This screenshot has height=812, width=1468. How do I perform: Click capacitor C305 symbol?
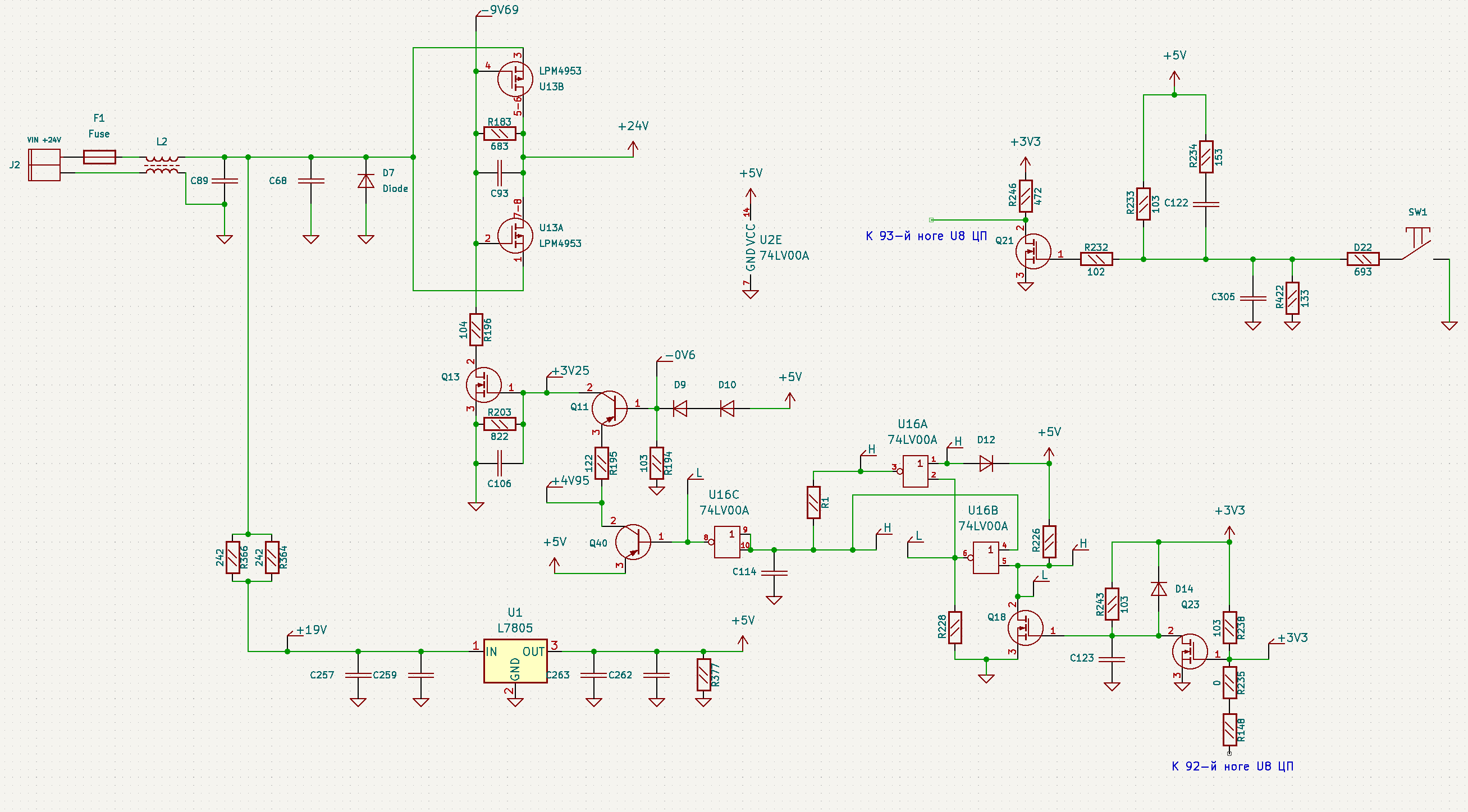click(1252, 297)
